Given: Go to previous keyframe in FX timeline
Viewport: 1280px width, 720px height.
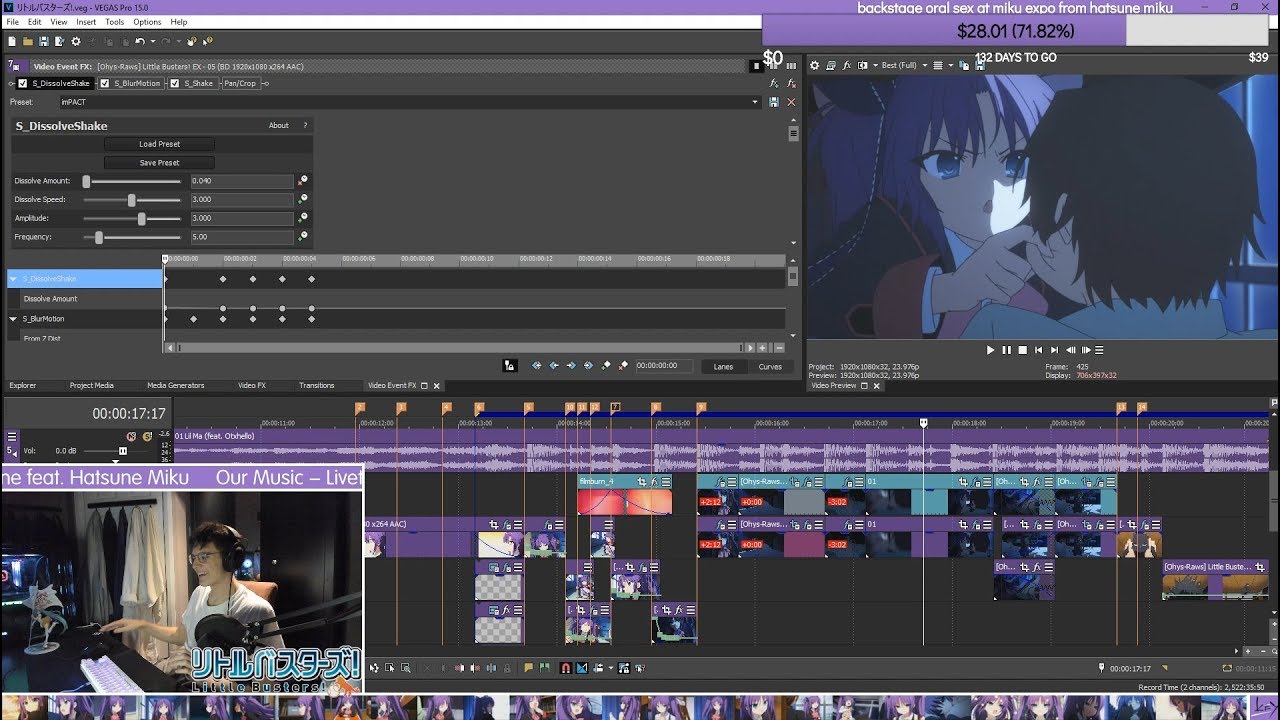Looking at the screenshot, I should pos(553,366).
